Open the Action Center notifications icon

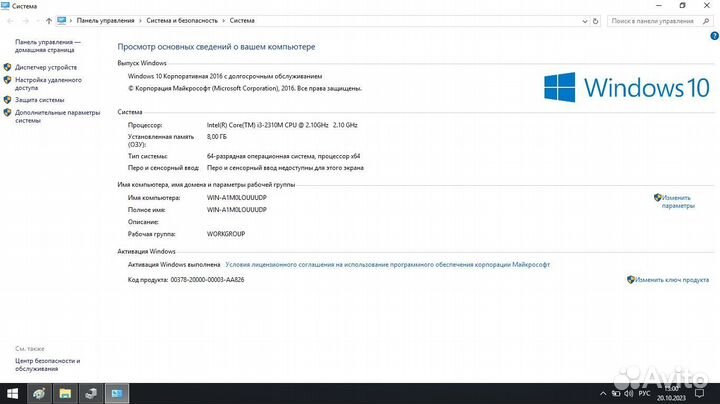coord(699,393)
